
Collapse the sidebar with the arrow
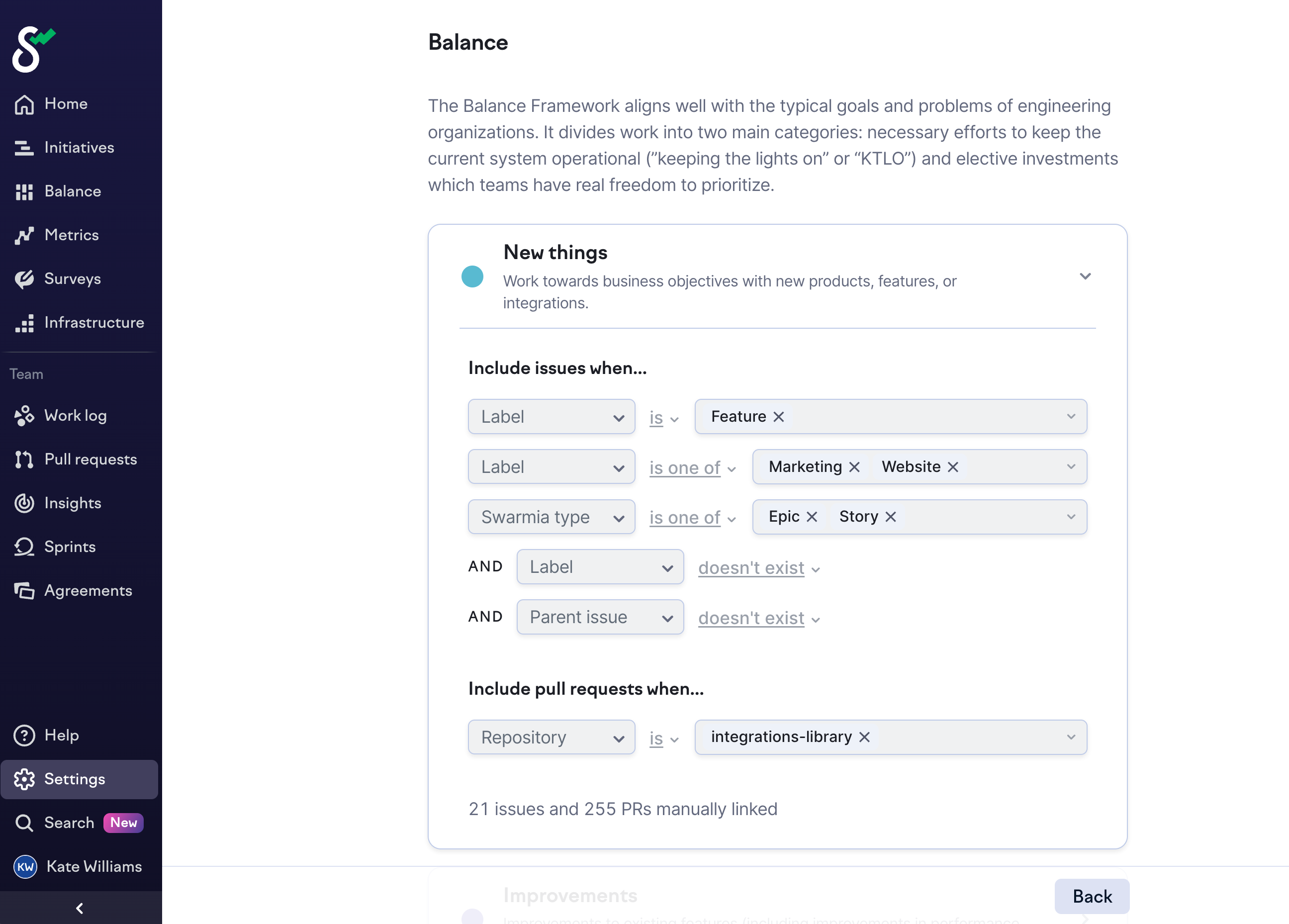[80, 908]
